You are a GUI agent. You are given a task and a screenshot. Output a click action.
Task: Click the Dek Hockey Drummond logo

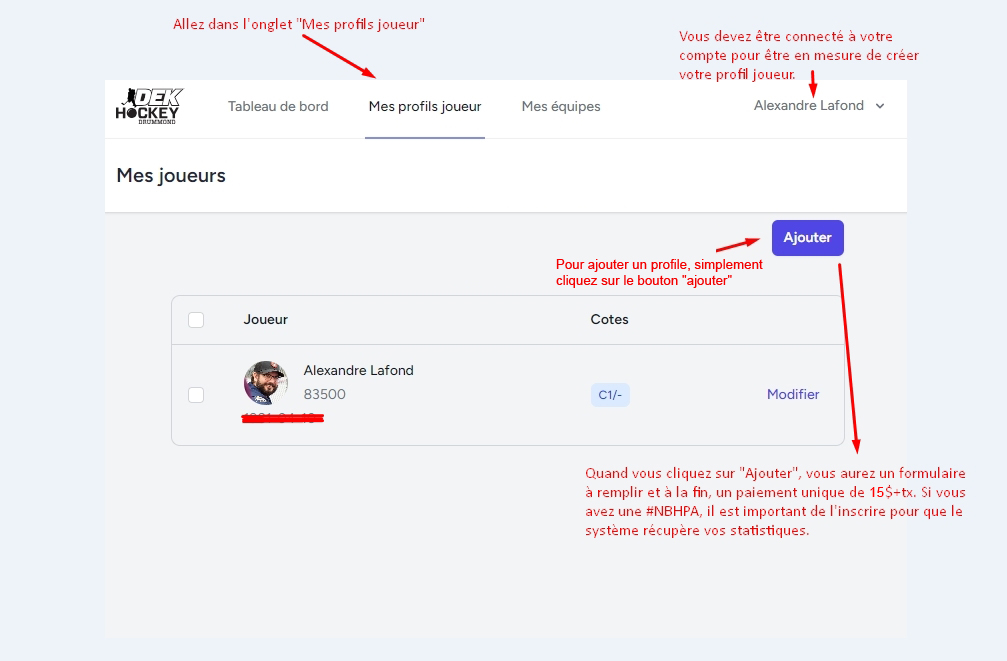pyautogui.click(x=149, y=106)
